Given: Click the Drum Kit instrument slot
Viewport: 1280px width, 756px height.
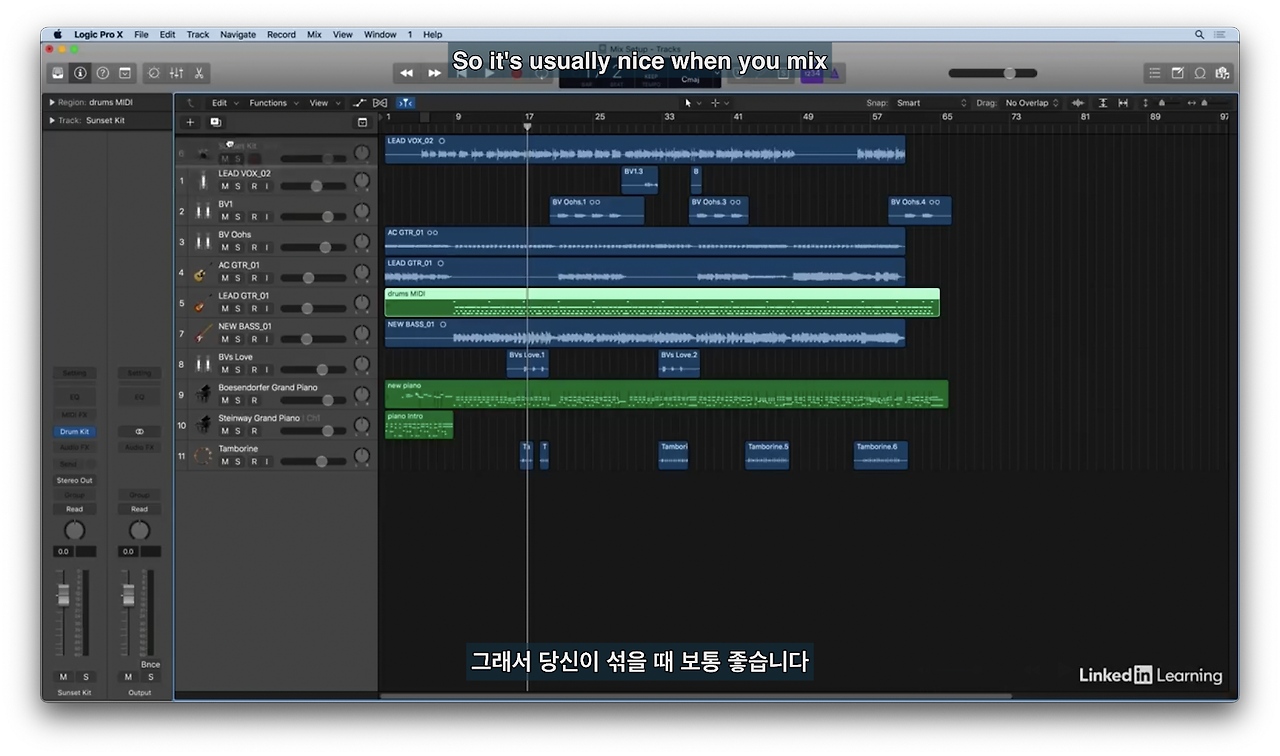Looking at the screenshot, I should [75, 432].
